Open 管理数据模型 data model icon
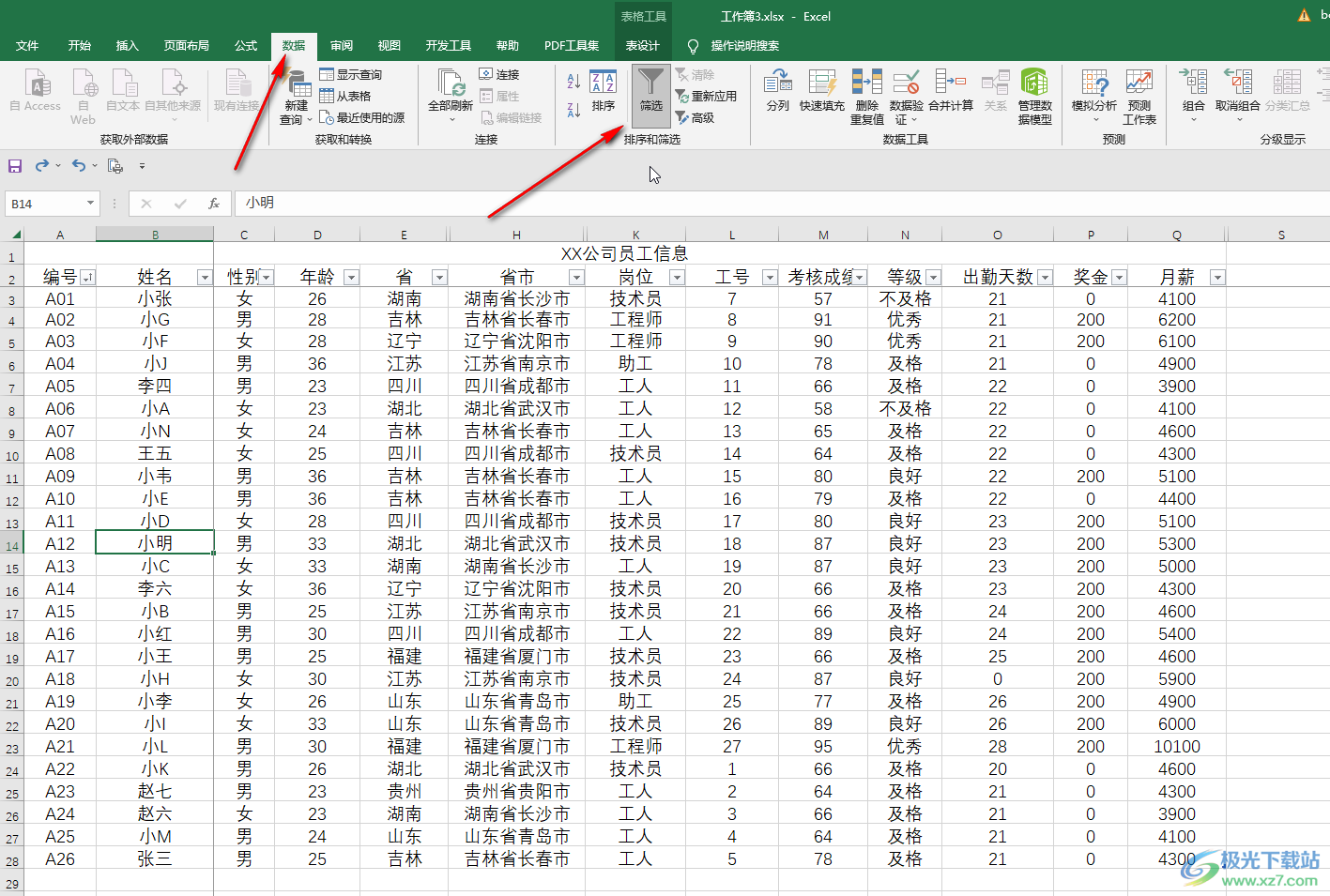1330x896 pixels. [x=1034, y=96]
